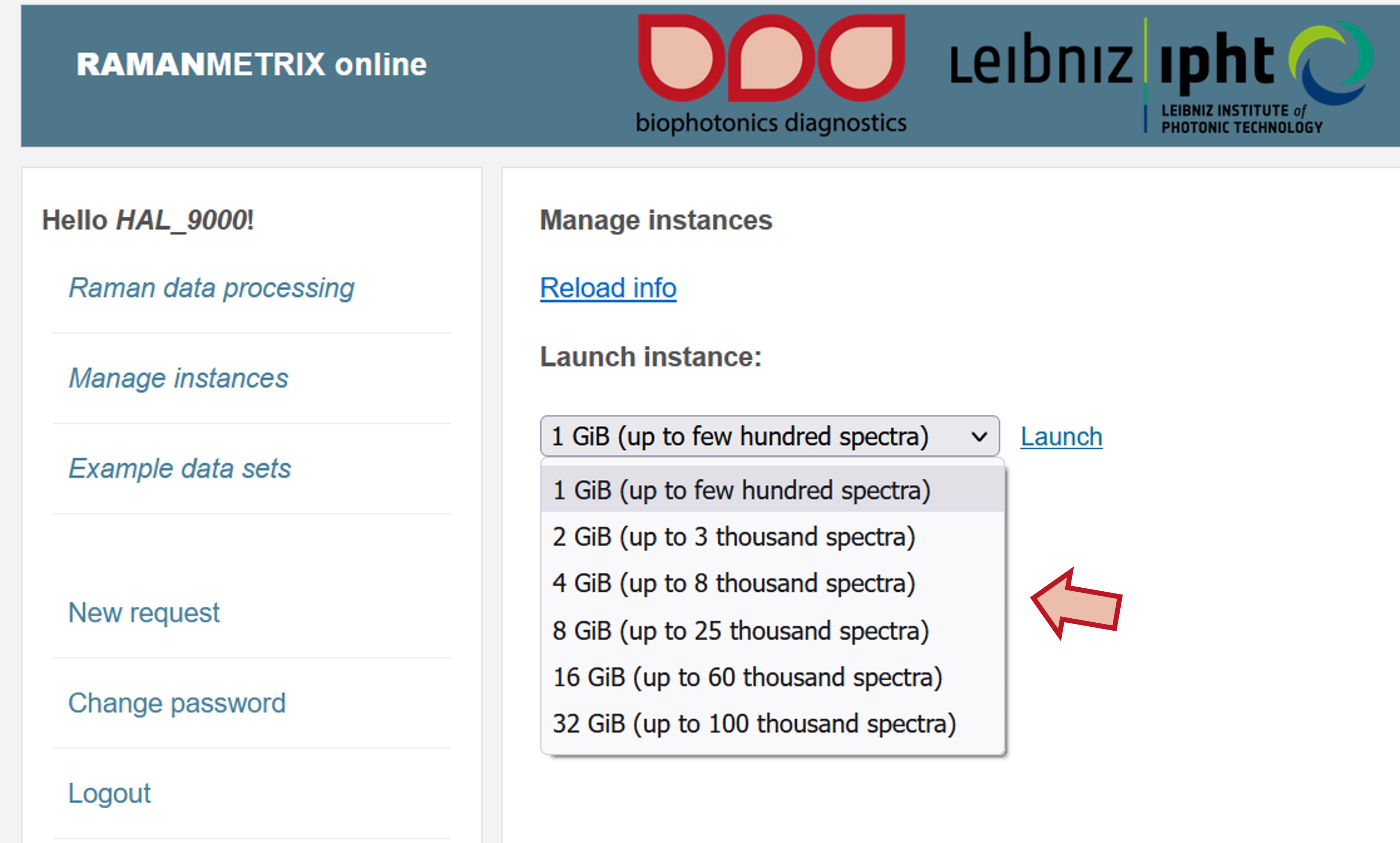Click the RAMANMETRIX online title
The width and height of the screenshot is (1400, 843).
pyautogui.click(x=252, y=64)
